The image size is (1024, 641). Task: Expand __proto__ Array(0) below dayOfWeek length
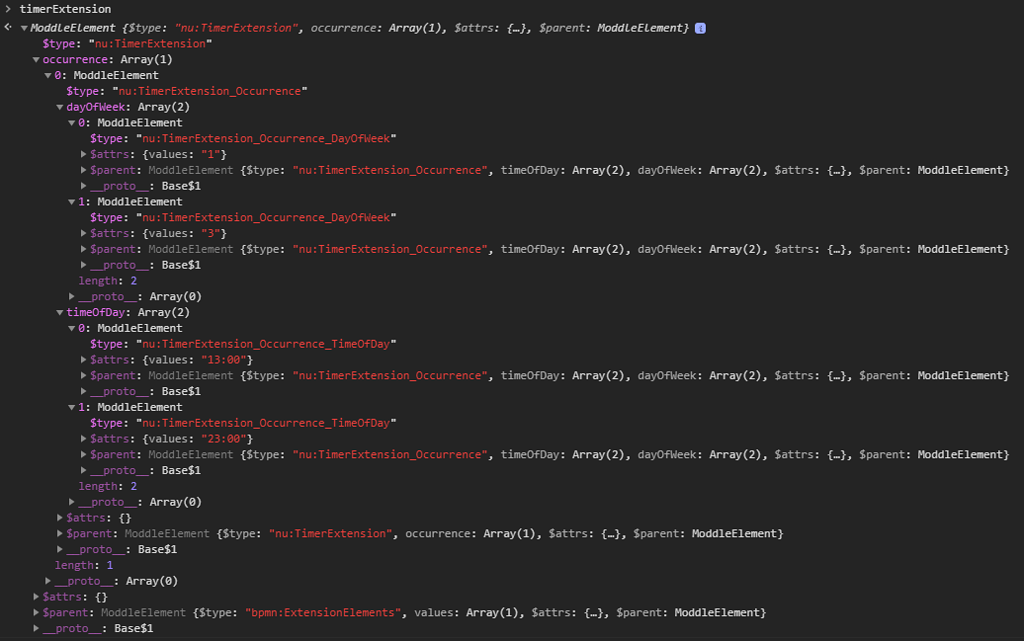point(71,296)
